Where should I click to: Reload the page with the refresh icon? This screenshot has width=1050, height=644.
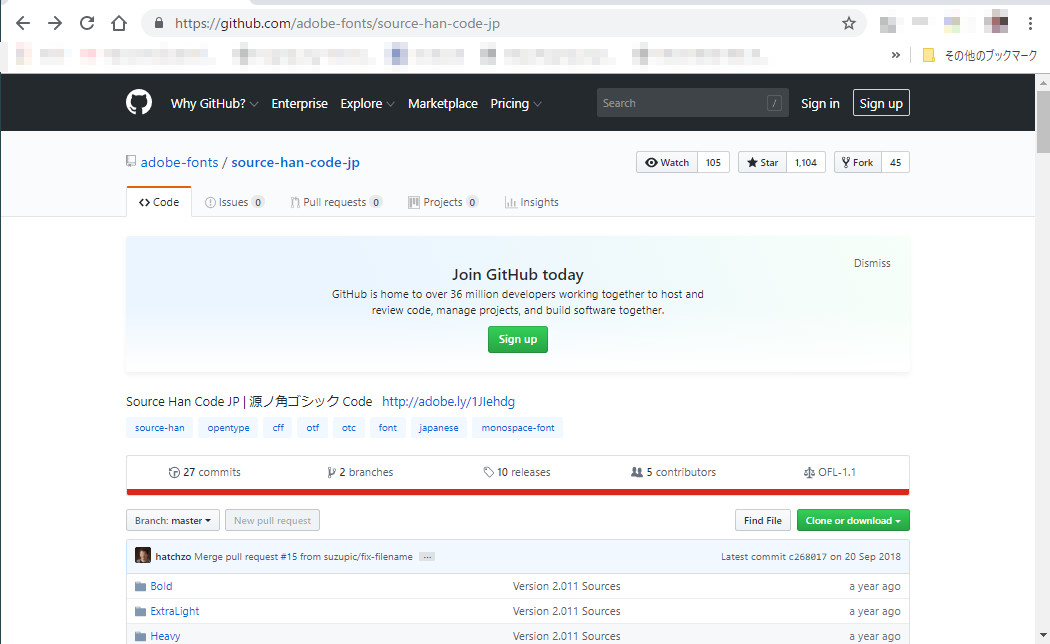(87, 23)
